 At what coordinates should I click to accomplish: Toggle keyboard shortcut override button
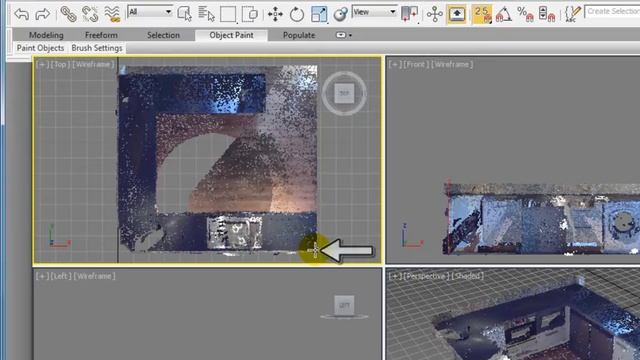pos(457,14)
